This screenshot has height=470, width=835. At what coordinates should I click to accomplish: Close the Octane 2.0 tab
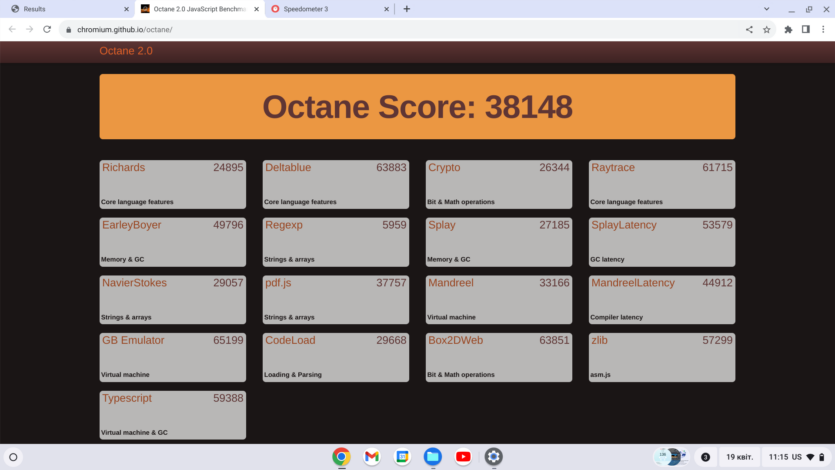[x=257, y=9]
